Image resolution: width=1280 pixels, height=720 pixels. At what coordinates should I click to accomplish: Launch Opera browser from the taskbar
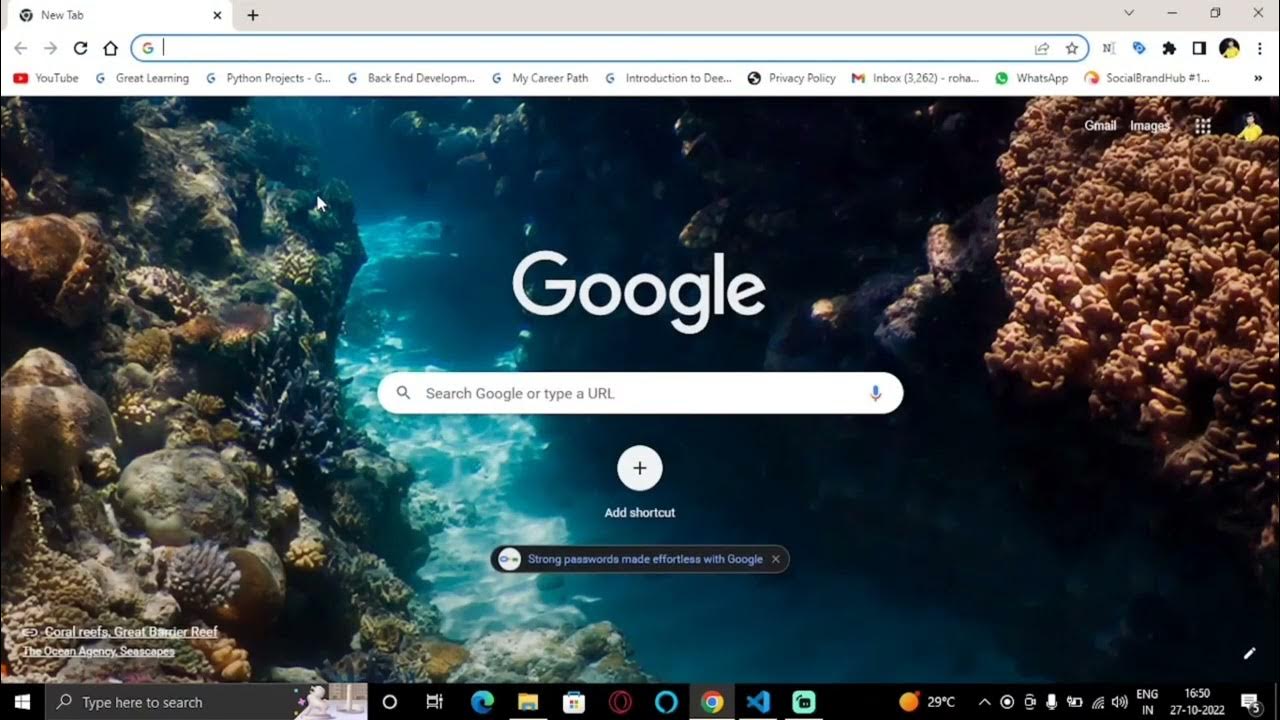620,702
